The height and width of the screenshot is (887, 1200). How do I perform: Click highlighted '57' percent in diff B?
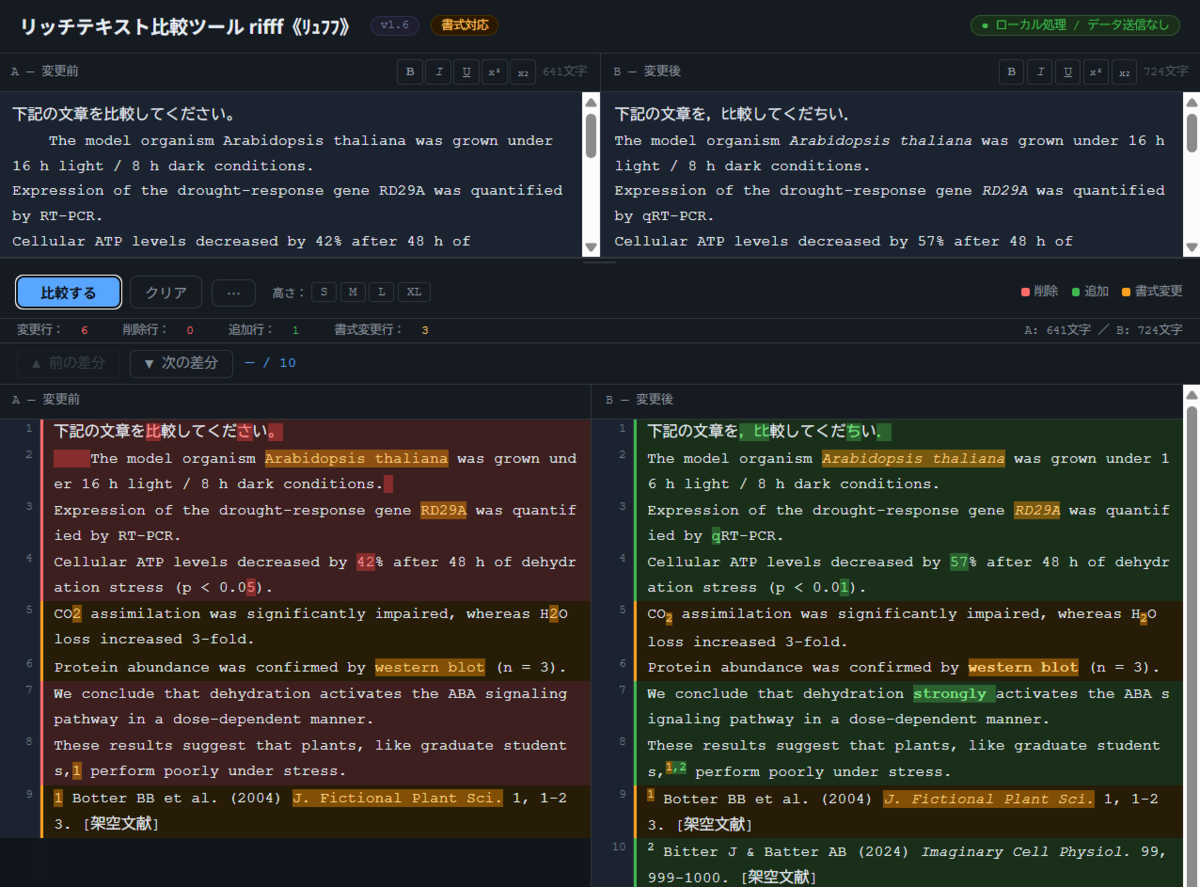959,562
